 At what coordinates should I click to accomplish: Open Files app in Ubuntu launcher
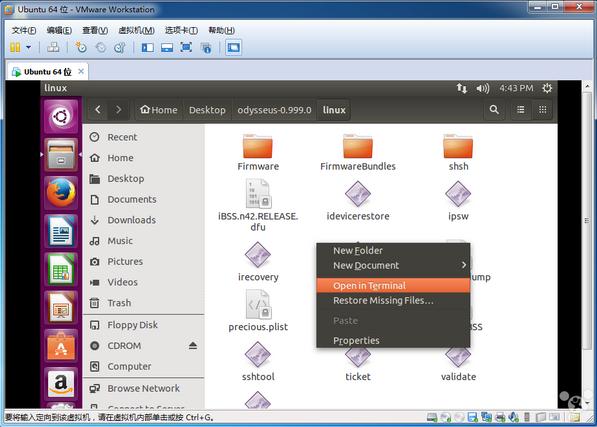click(x=61, y=154)
